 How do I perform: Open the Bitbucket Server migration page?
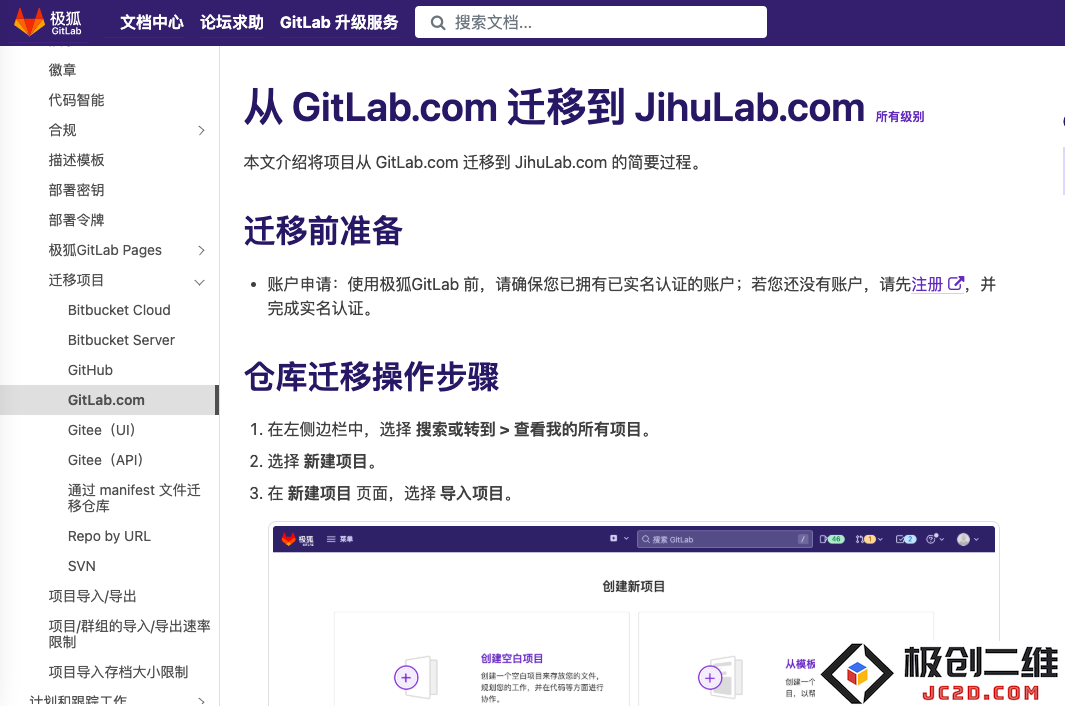(x=121, y=340)
